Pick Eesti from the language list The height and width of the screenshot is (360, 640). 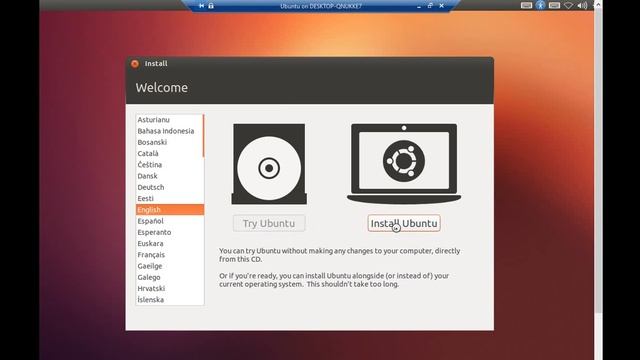(169, 198)
